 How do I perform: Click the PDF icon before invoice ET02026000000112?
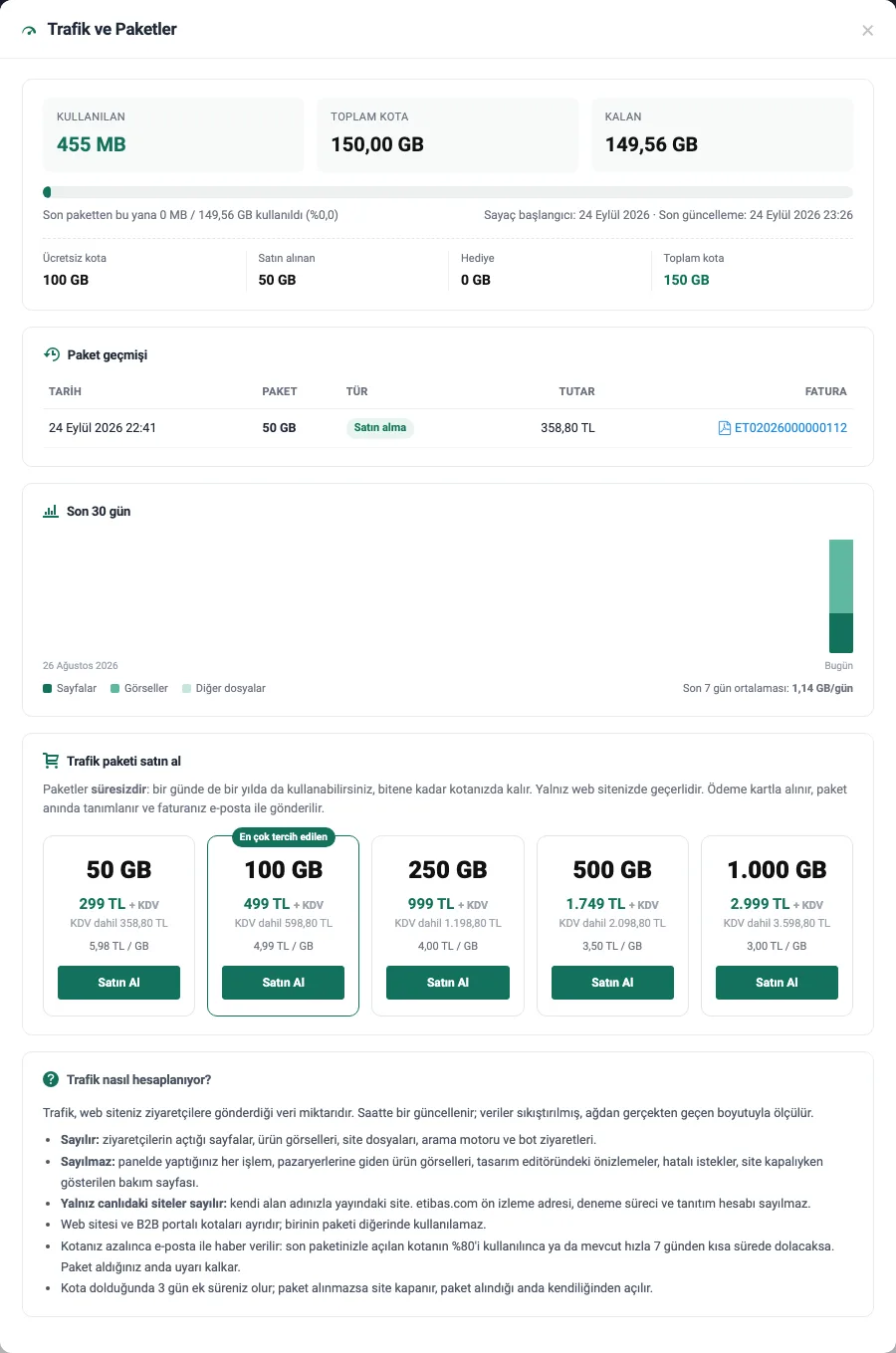point(725,428)
